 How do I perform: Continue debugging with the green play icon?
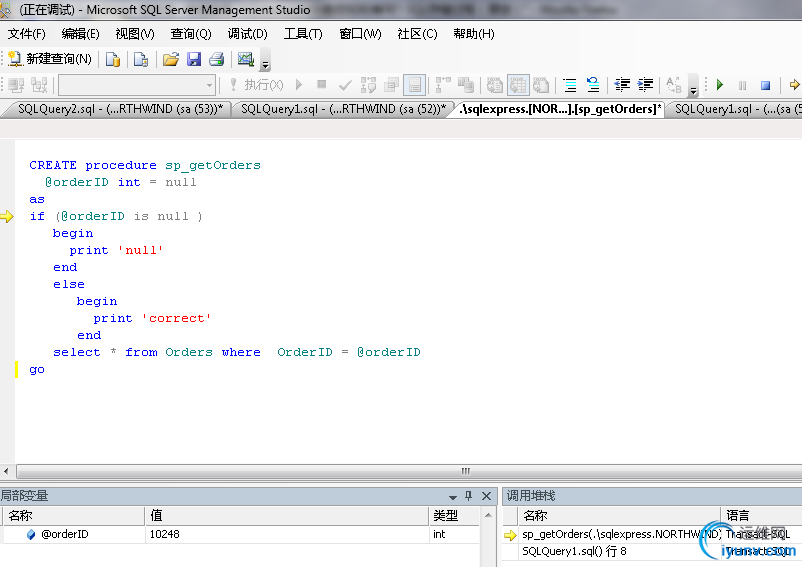coord(720,85)
